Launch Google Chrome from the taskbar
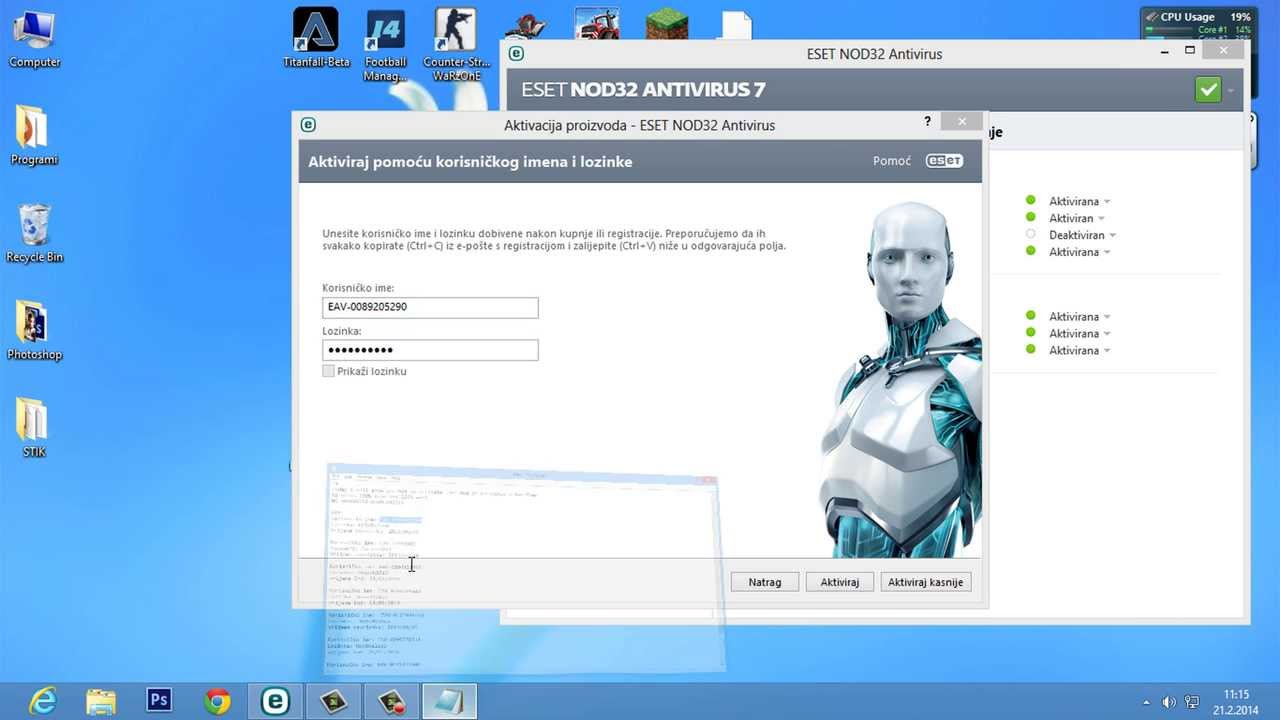The image size is (1280, 720). [x=217, y=701]
